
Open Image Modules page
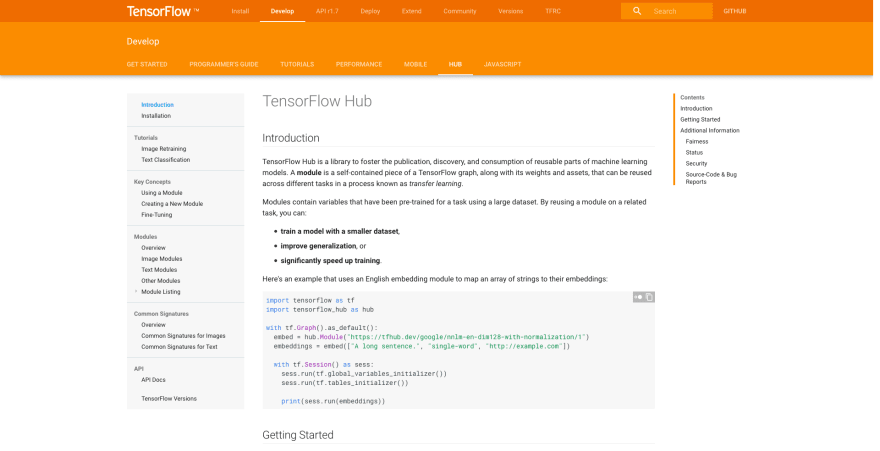tap(162, 259)
